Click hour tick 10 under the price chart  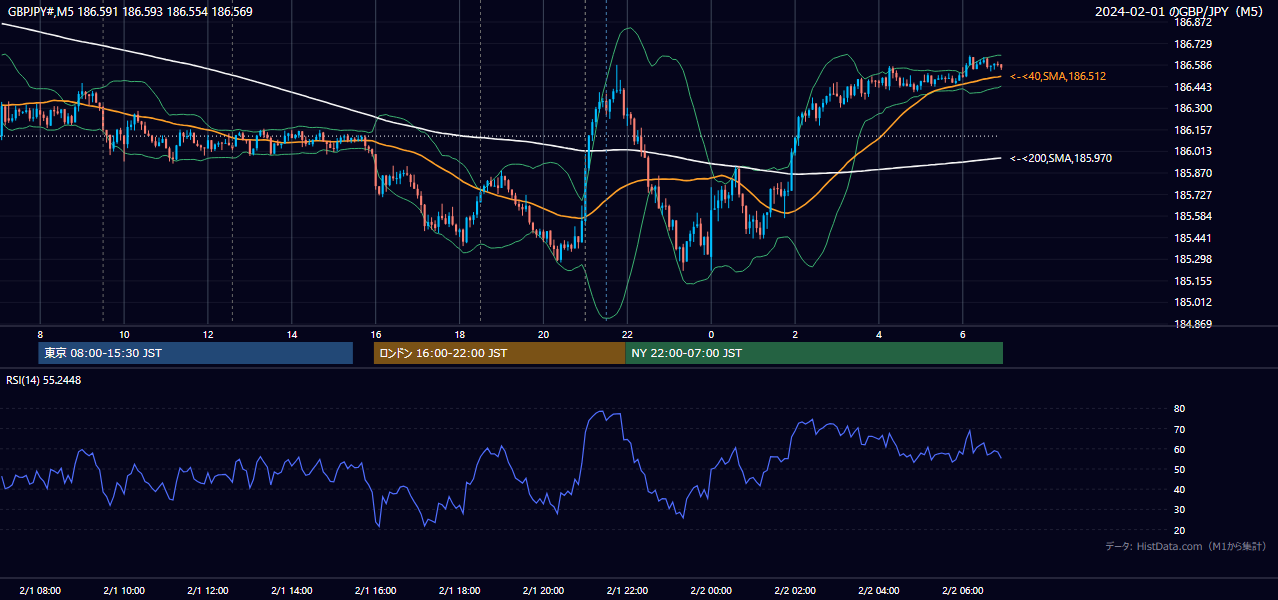pos(124,334)
